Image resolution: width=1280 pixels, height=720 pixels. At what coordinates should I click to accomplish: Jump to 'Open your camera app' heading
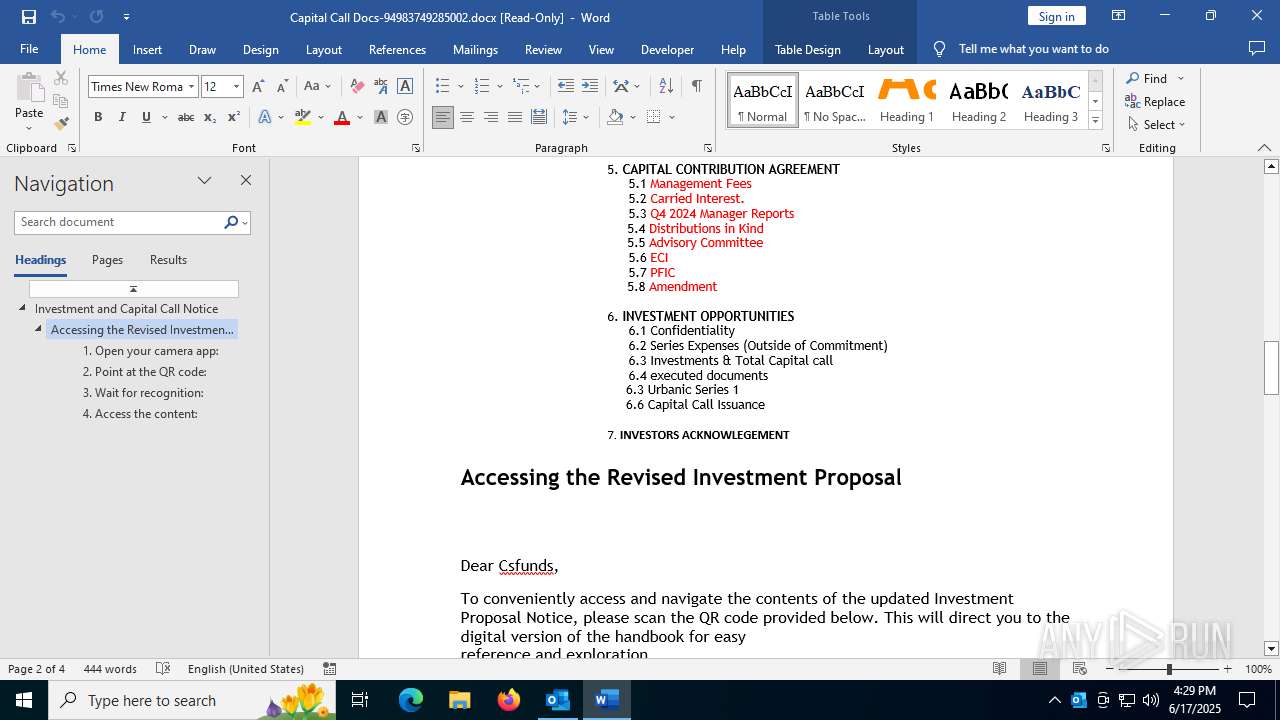pos(150,351)
